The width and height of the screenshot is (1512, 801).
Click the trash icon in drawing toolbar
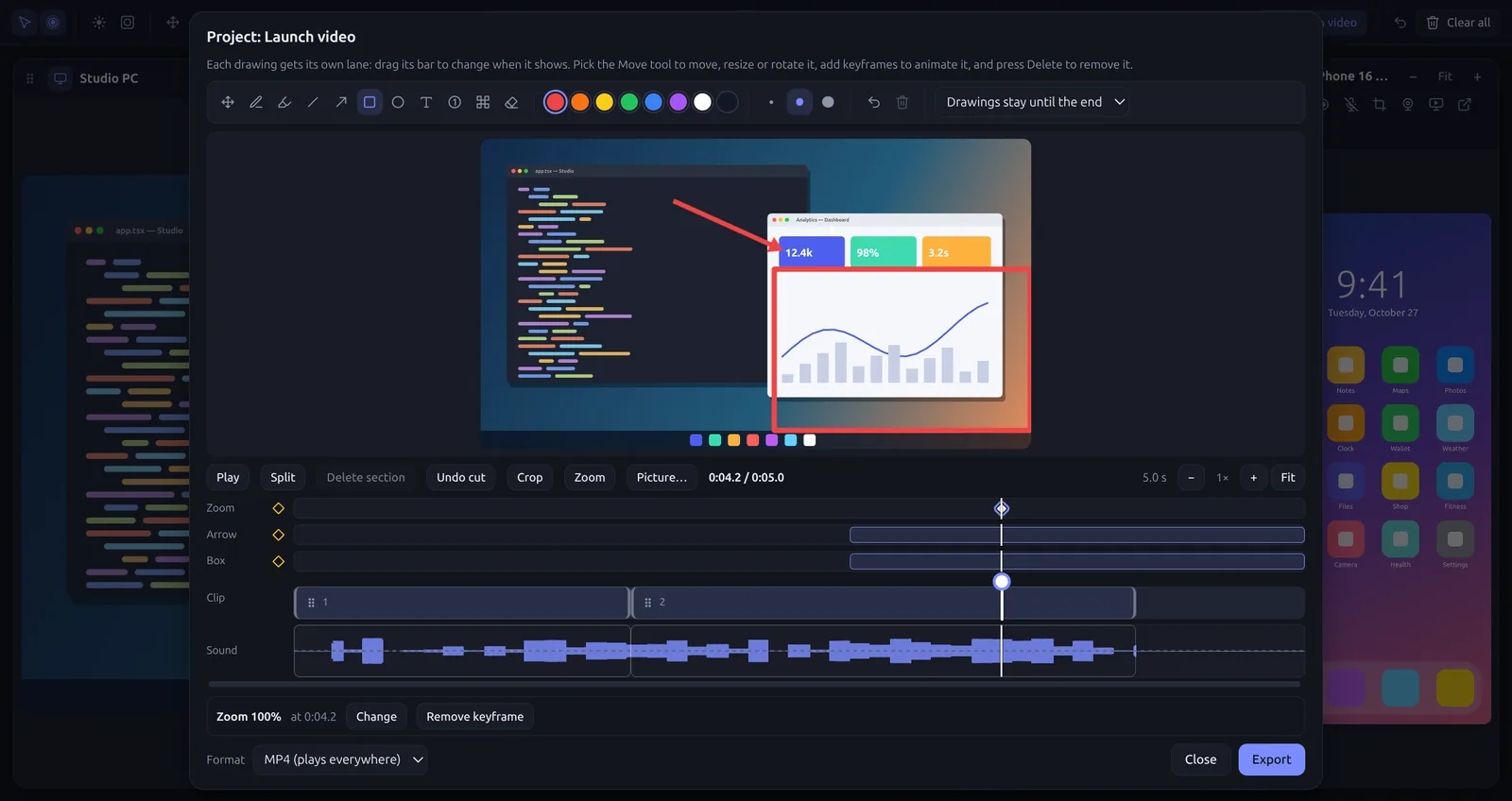[902, 102]
